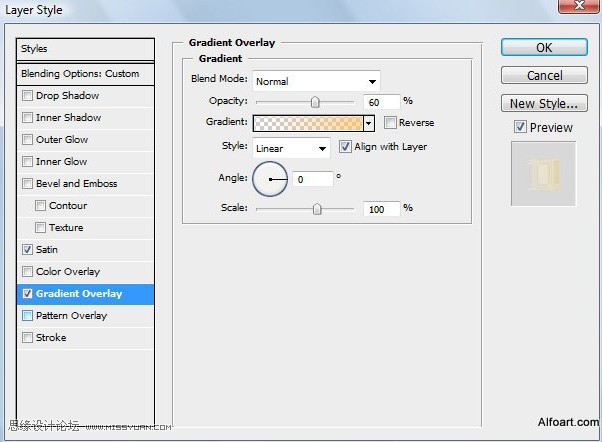Enable the Drop Shadow checkbox
Viewport: 602px width, 442px height.
27,95
